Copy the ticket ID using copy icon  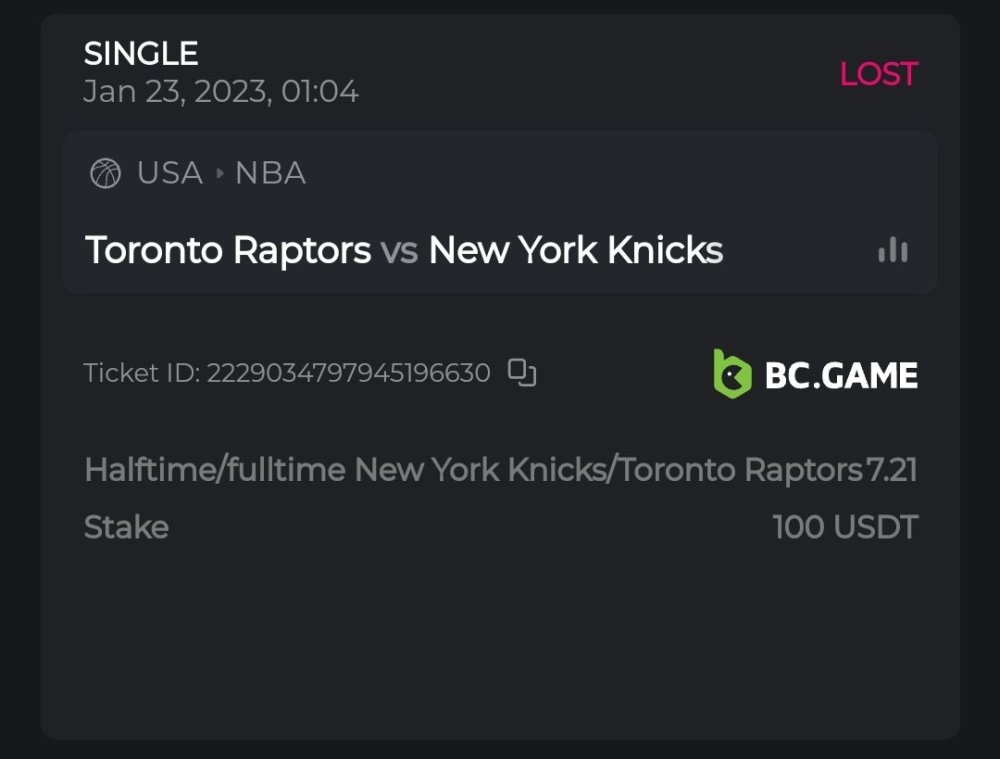click(522, 372)
